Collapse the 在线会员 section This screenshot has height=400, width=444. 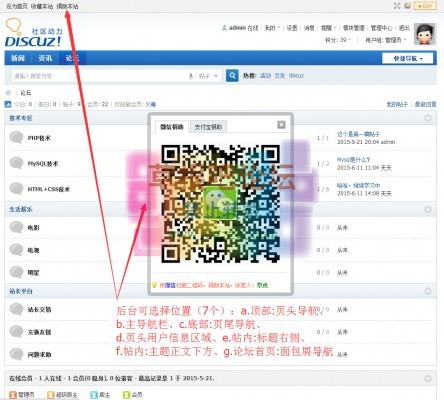(428, 378)
